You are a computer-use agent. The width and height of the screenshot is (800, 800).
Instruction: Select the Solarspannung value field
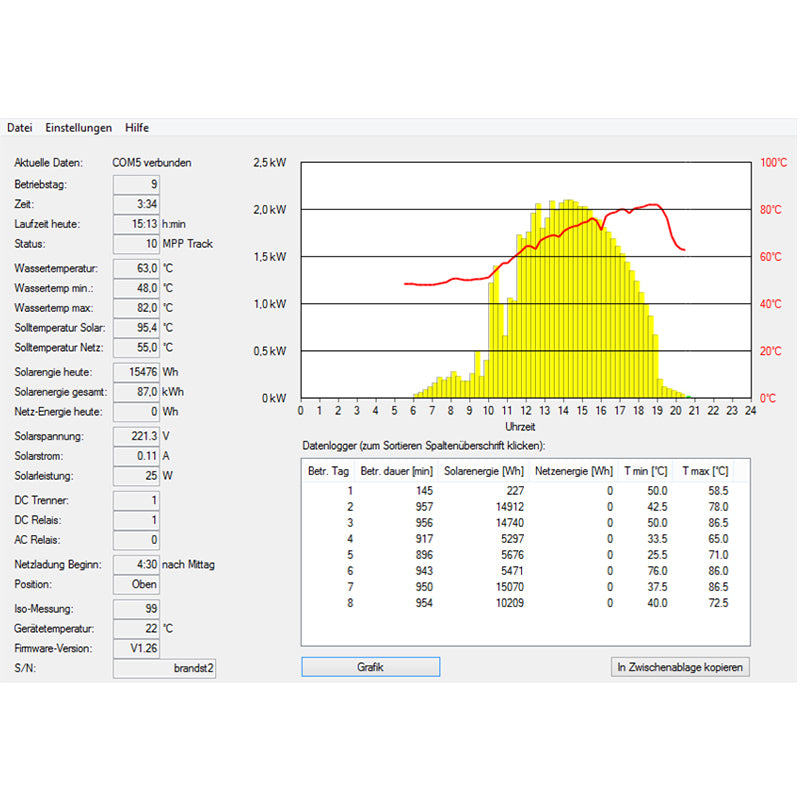(x=136, y=437)
